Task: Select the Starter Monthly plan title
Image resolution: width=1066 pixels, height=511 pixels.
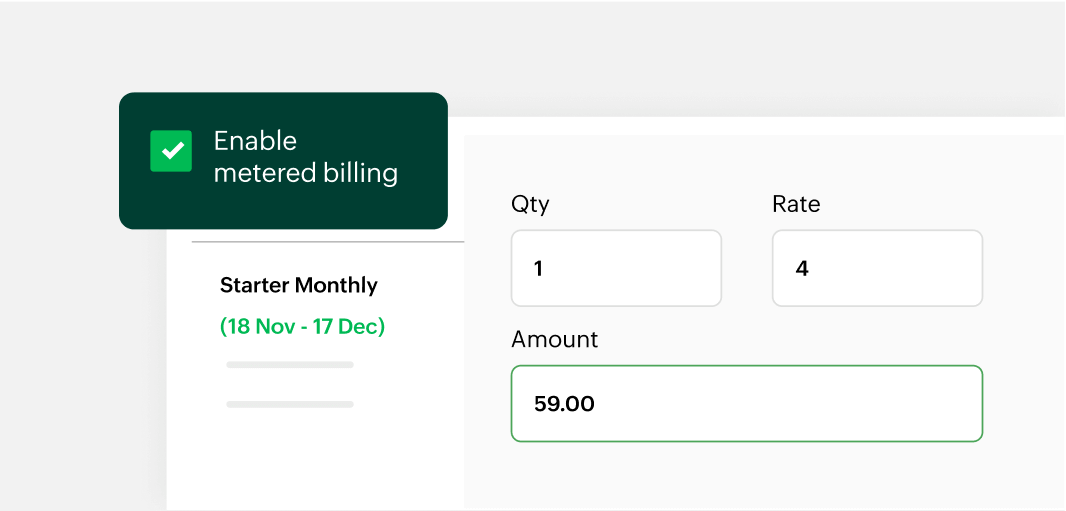Action: [298, 285]
